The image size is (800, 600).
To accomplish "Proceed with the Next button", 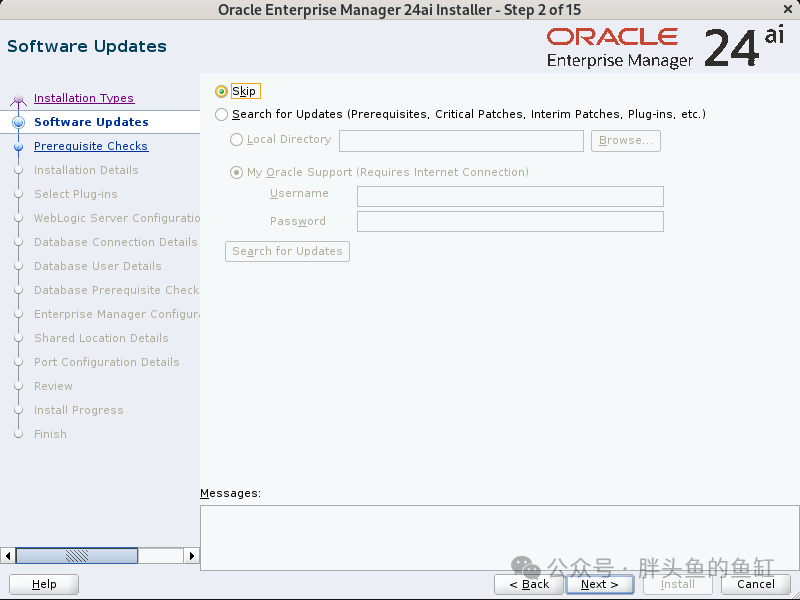I will [x=599, y=584].
